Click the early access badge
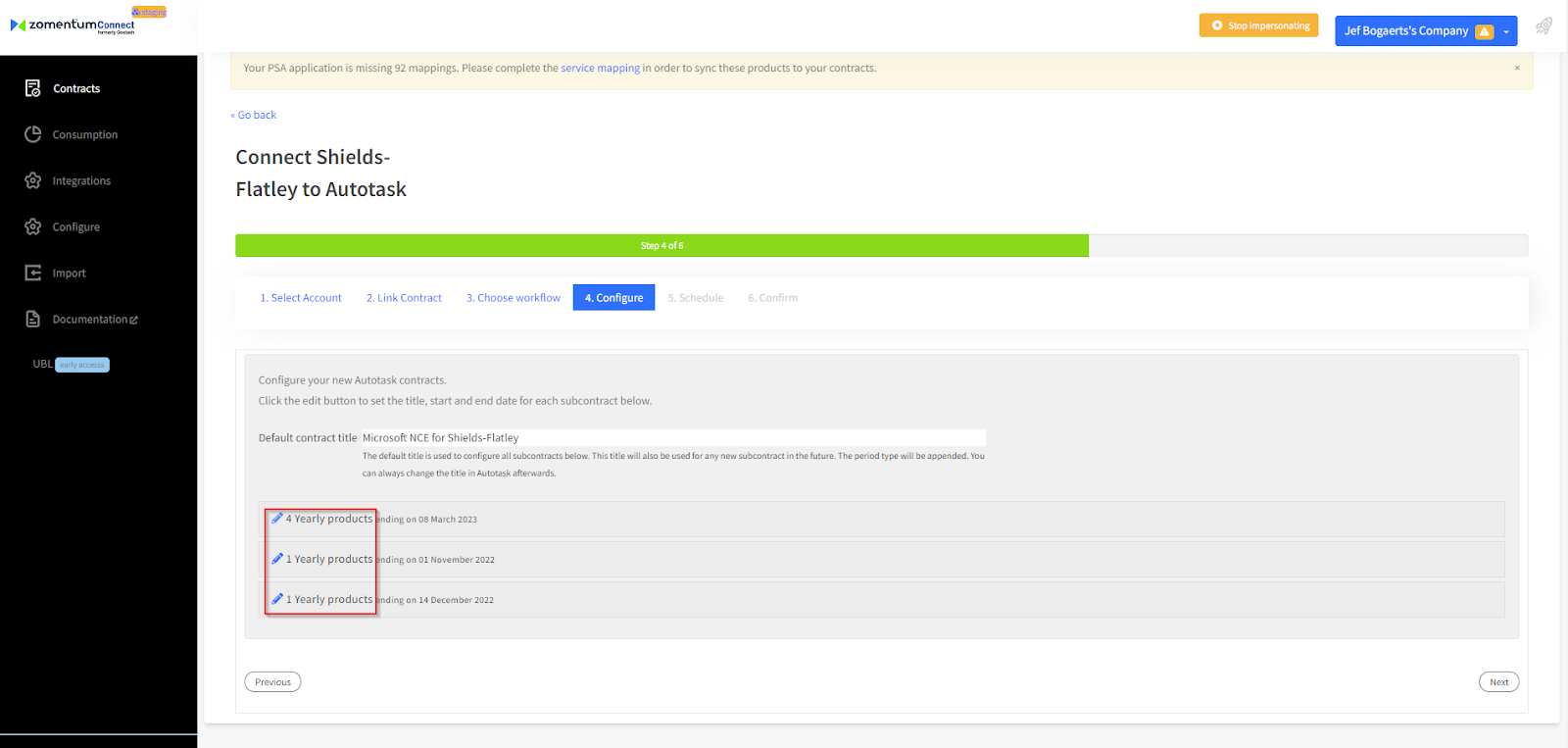1568x748 pixels. tap(82, 365)
